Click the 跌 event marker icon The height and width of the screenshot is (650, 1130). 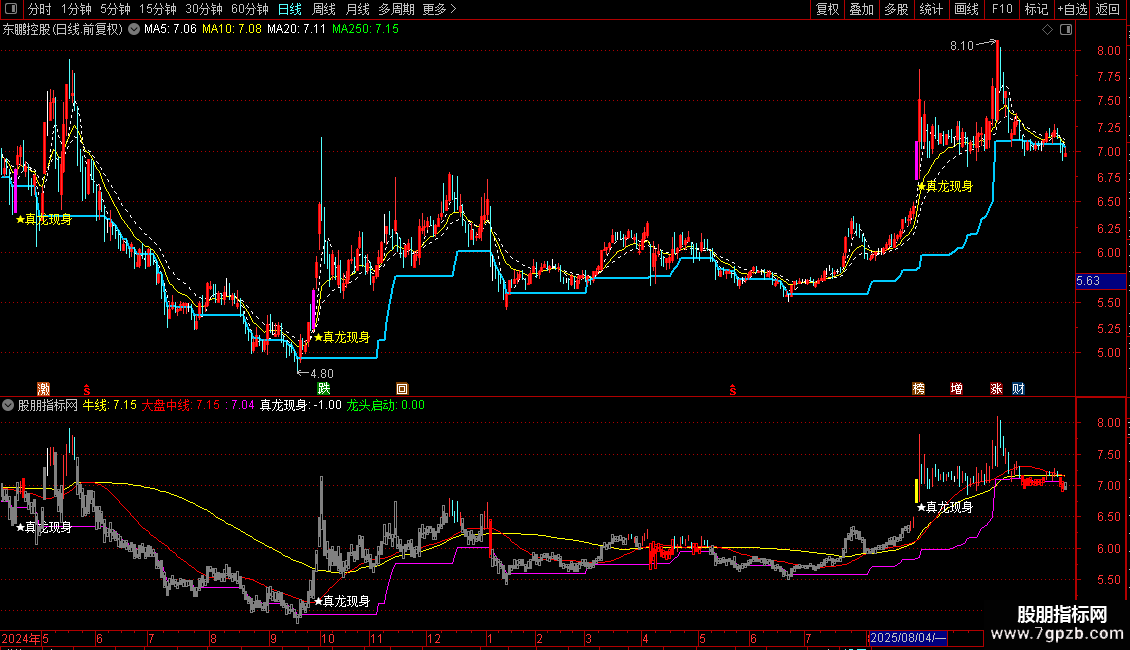tap(324, 389)
